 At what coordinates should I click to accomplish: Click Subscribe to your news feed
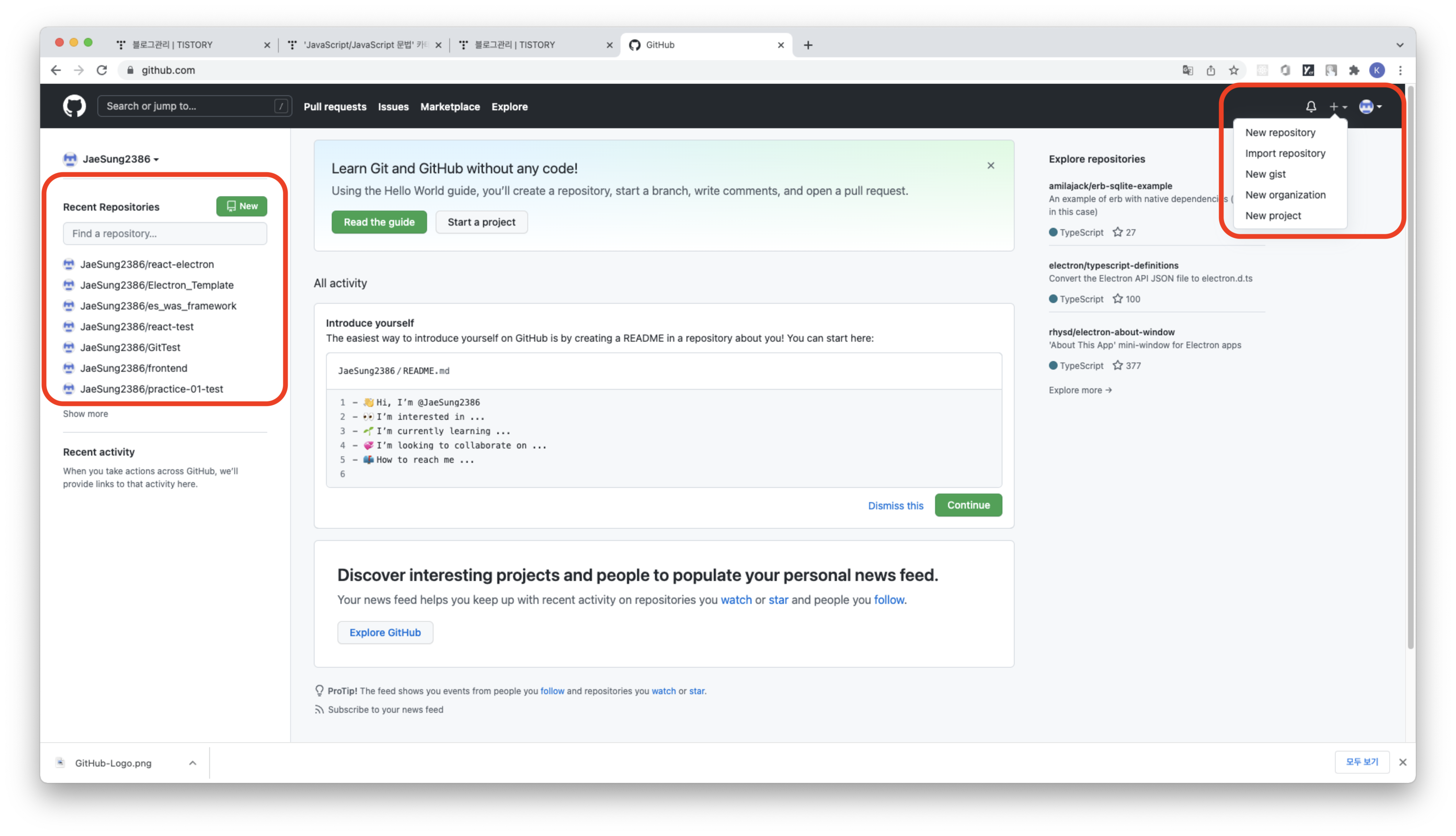[x=385, y=710]
